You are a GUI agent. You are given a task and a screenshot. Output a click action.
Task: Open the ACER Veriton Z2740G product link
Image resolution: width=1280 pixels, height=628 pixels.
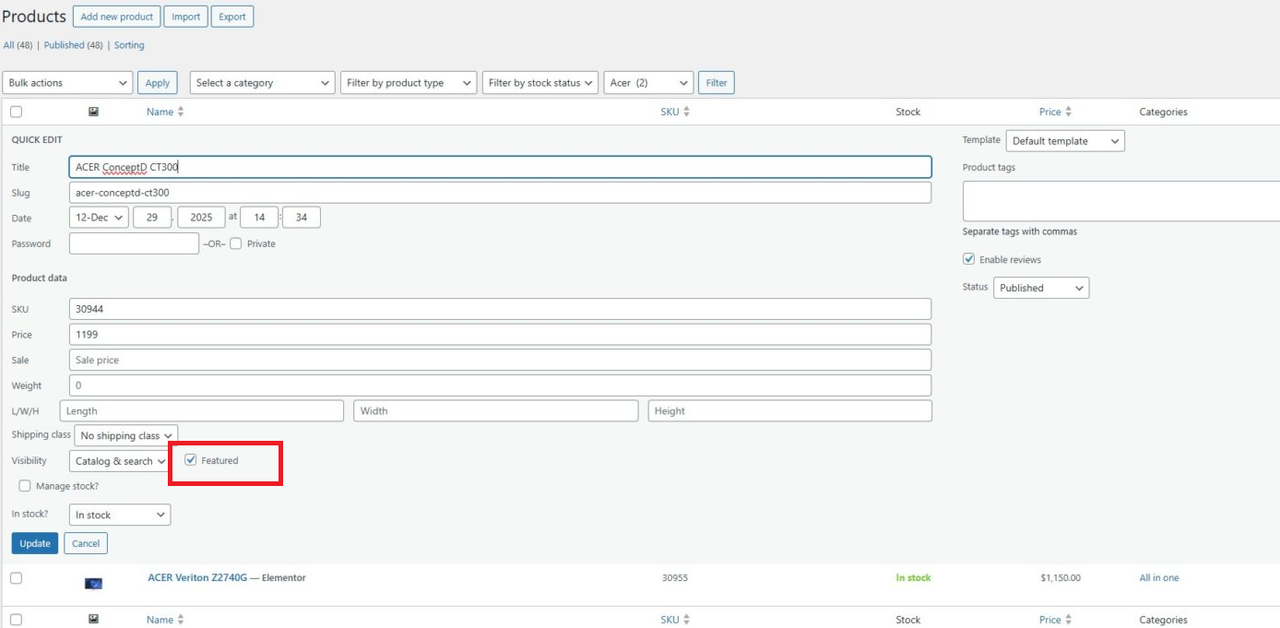pos(197,578)
